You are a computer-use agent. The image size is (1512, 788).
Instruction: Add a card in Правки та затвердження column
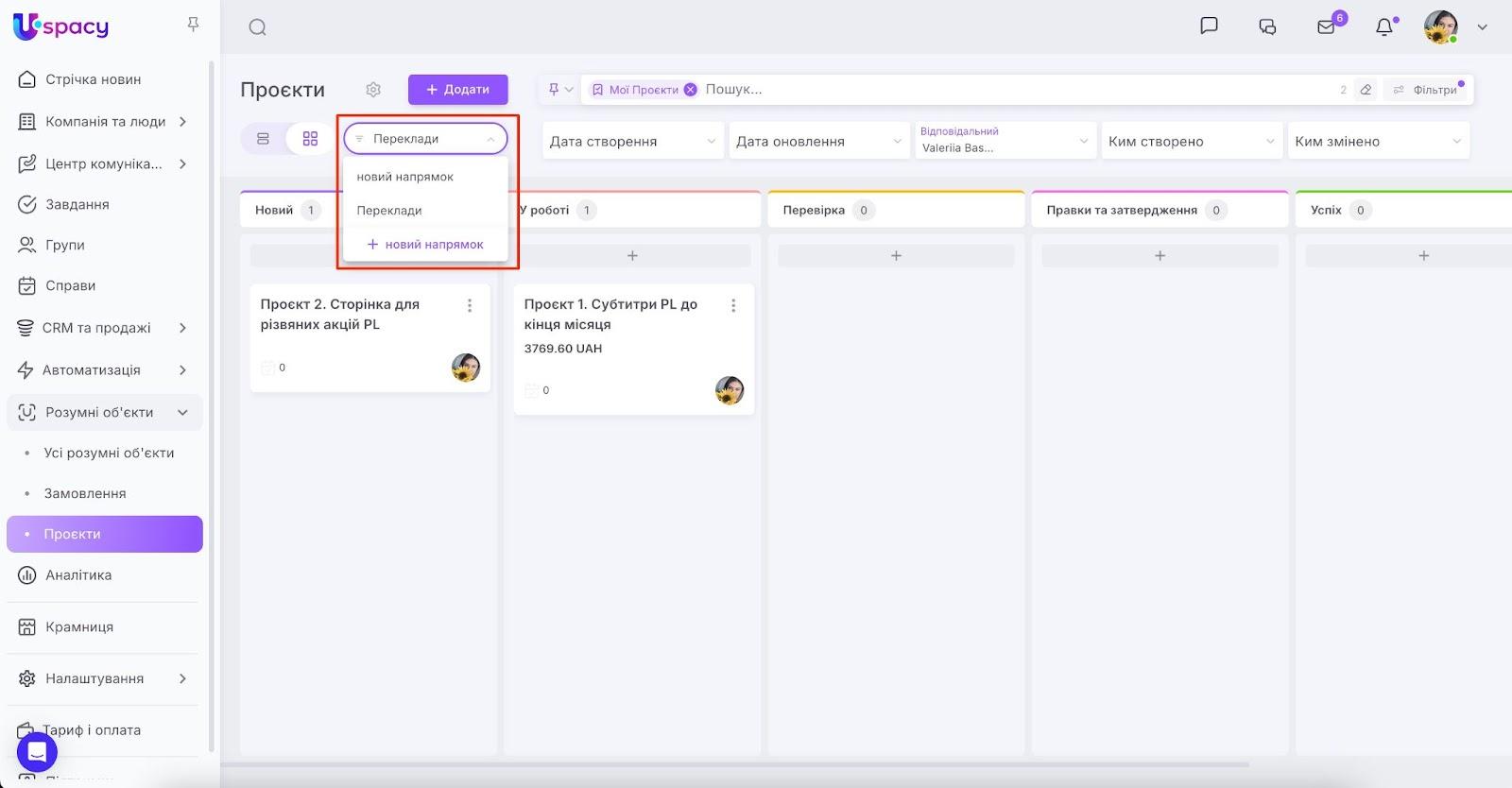coord(1160,256)
